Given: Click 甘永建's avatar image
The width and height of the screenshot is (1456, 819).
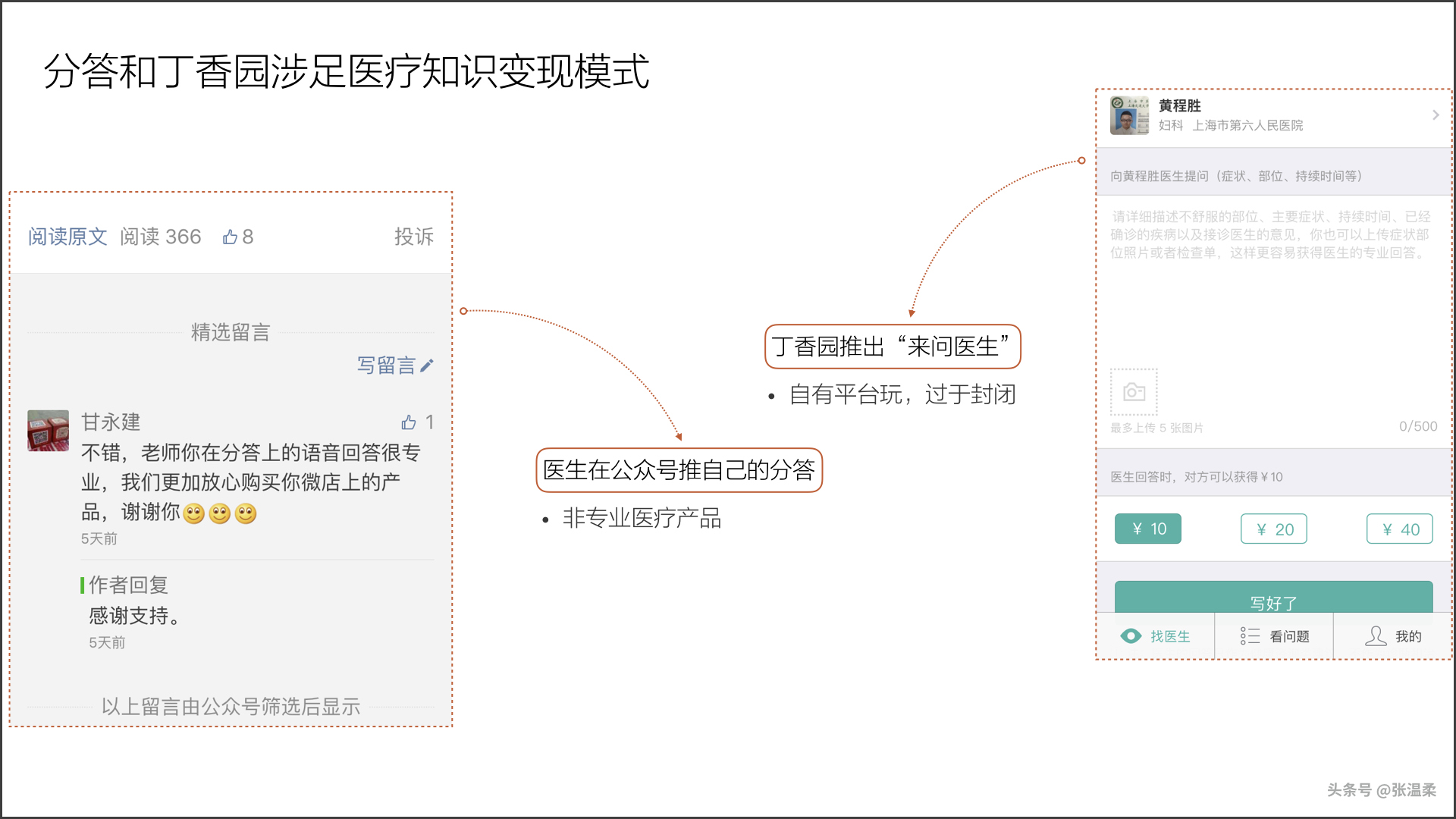Looking at the screenshot, I should (x=48, y=430).
